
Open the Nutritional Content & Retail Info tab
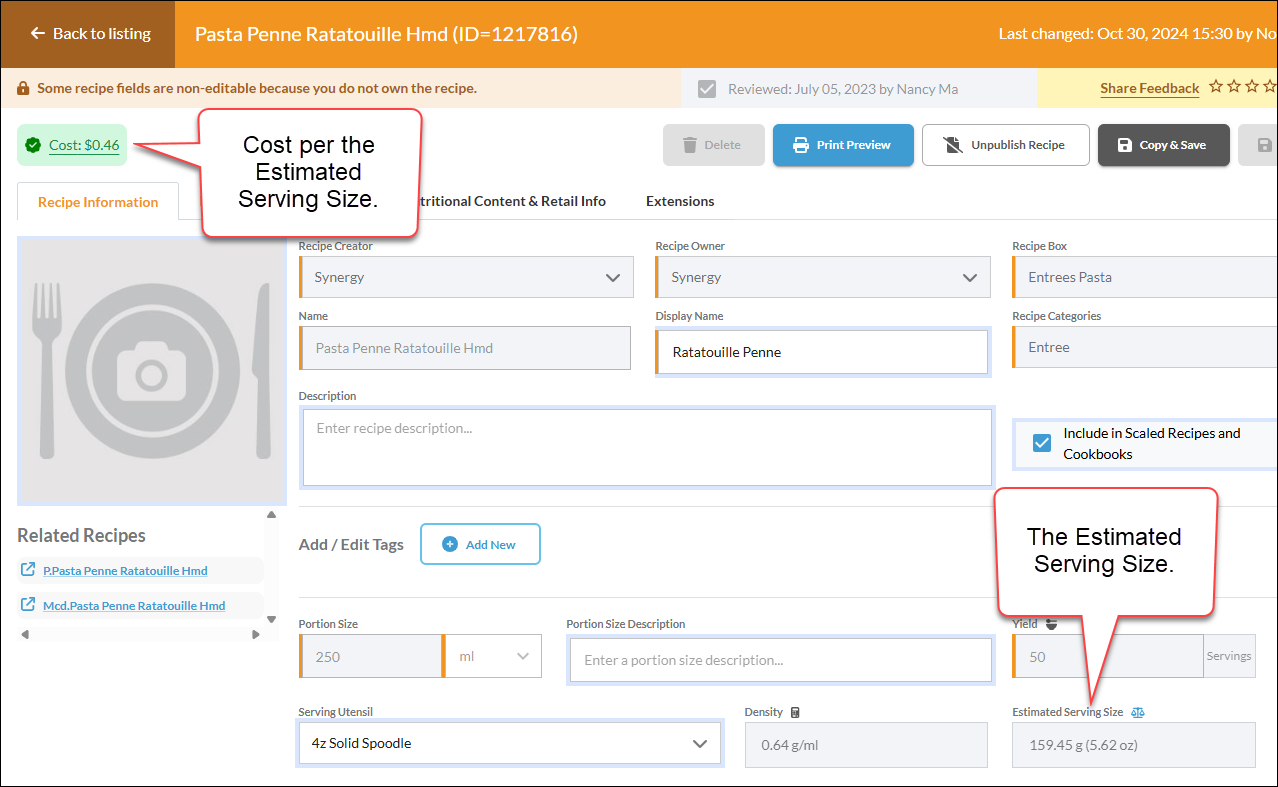(x=512, y=201)
